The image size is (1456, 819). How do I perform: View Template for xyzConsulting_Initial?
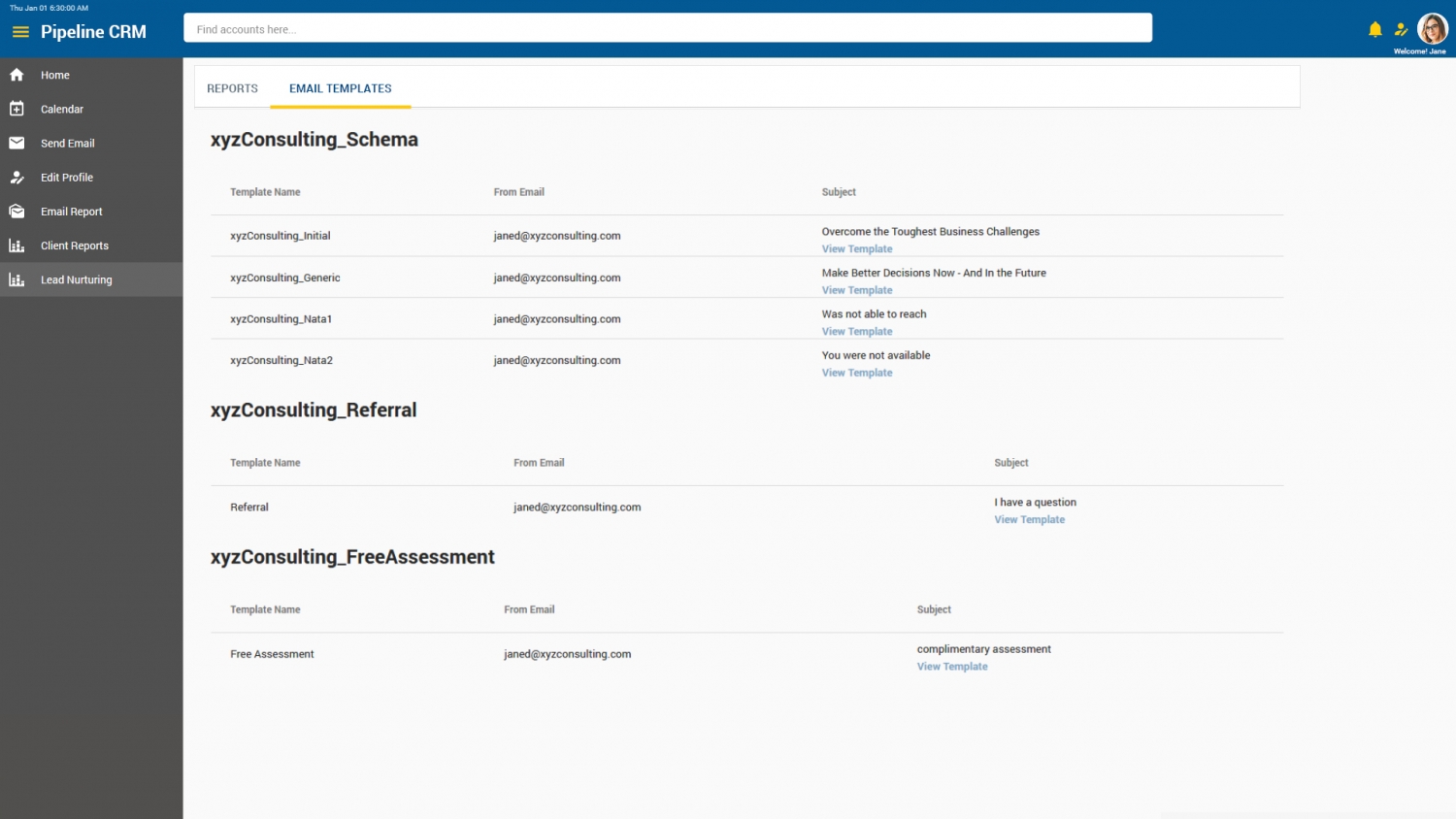[x=856, y=248]
